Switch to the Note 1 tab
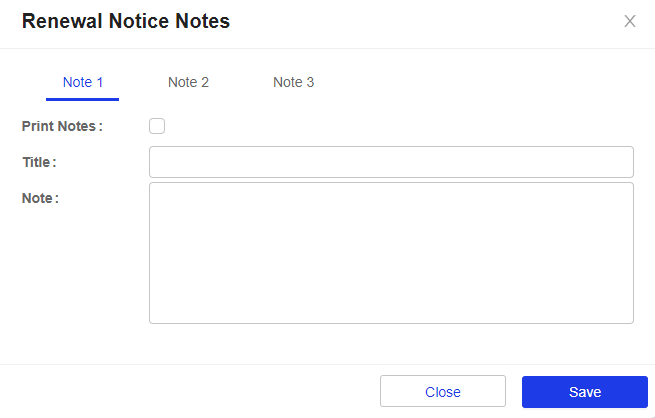This screenshot has width=655, height=418. [x=83, y=82]
